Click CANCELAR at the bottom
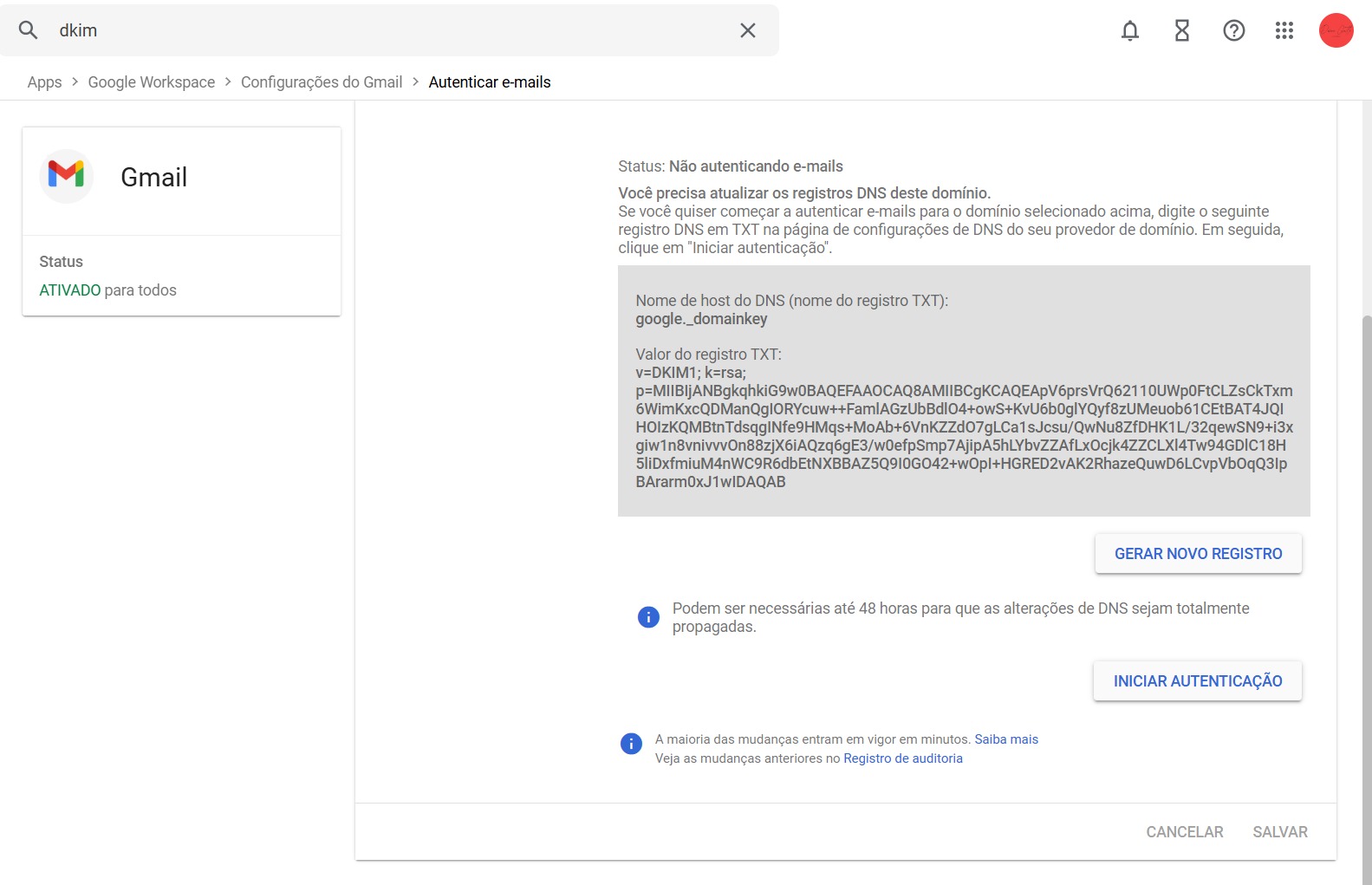 (1184, 832)
